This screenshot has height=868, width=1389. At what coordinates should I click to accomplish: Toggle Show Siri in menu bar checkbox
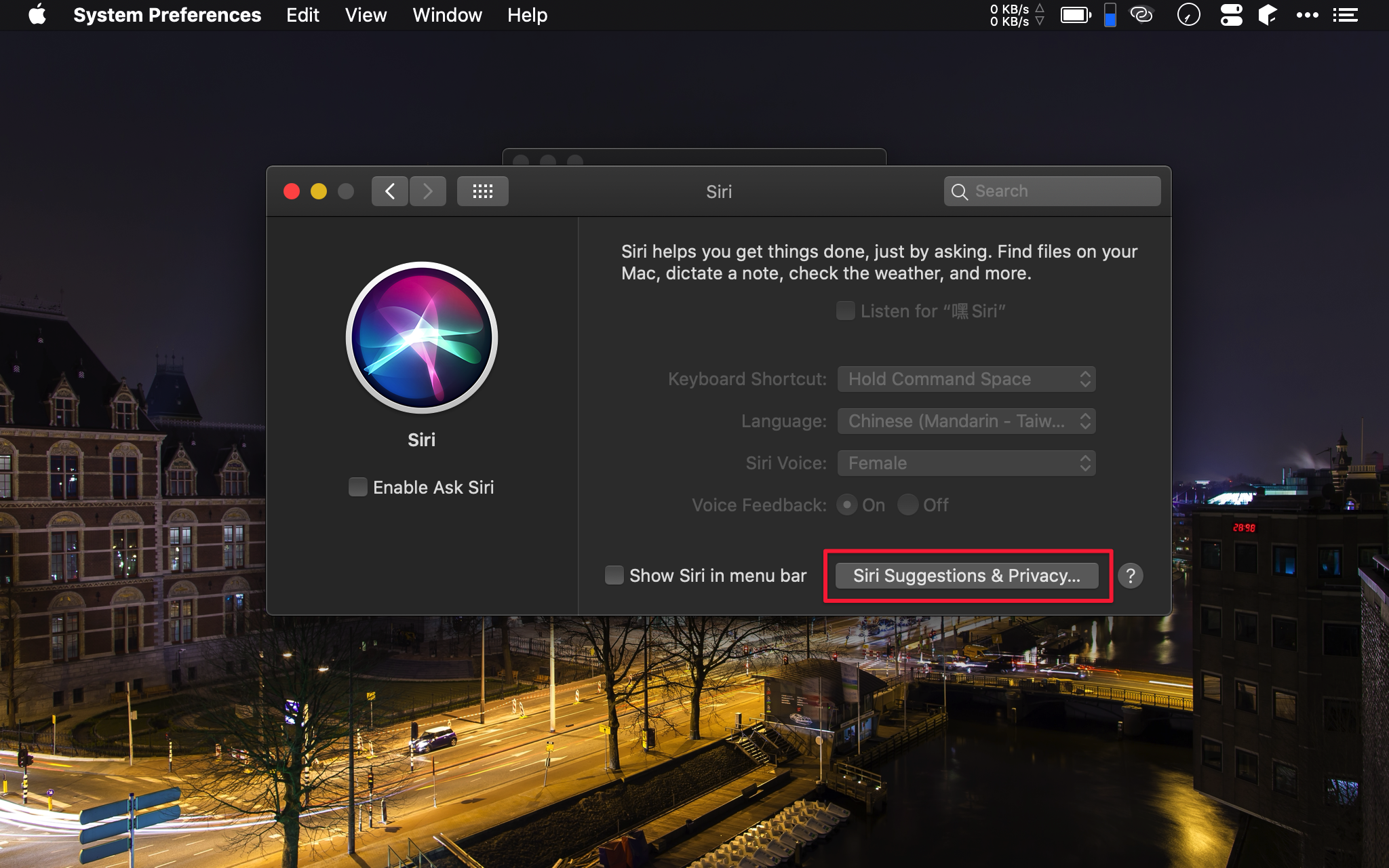click(614, 575)
